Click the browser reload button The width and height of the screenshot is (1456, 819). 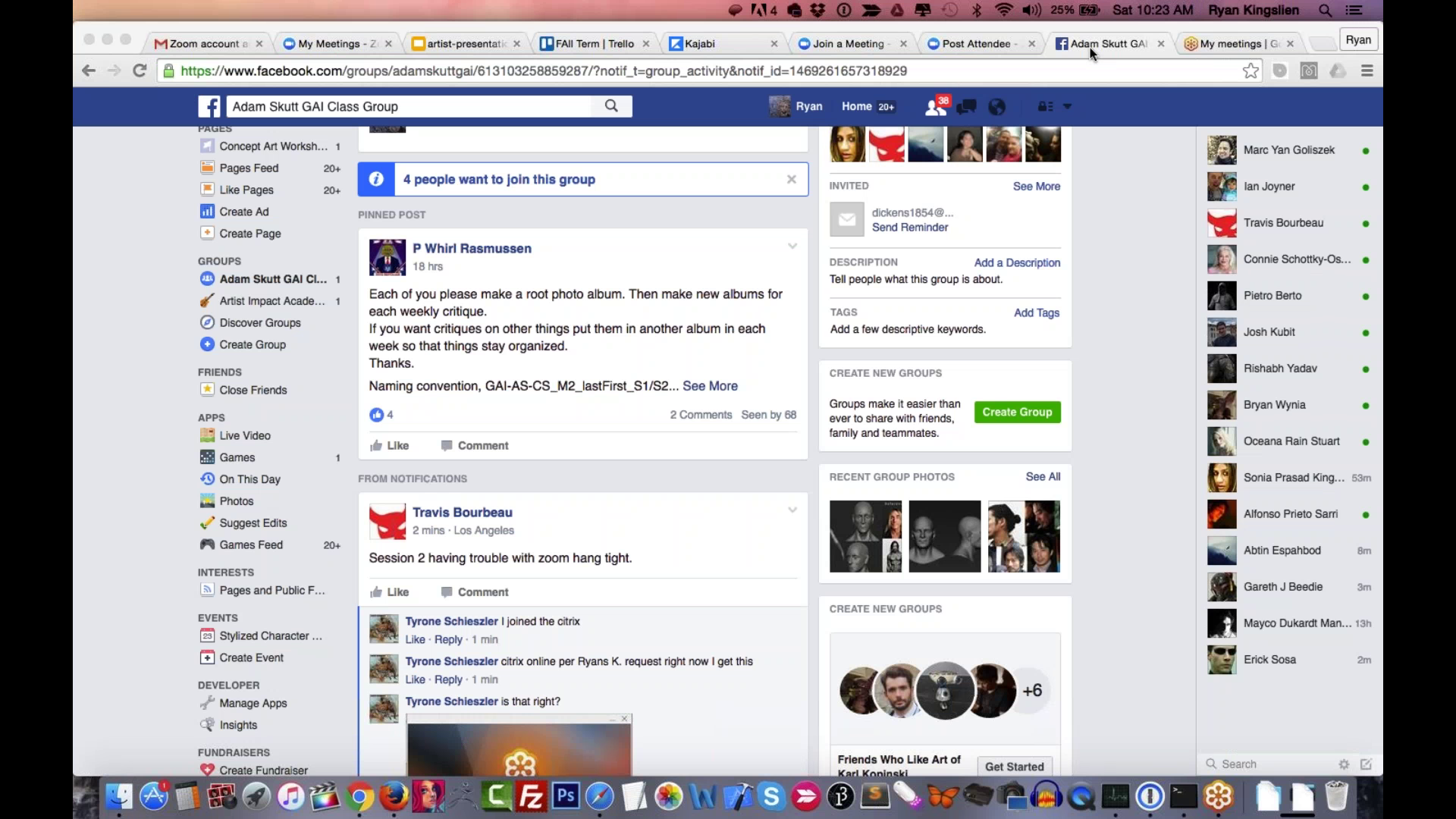click(140, 71)
